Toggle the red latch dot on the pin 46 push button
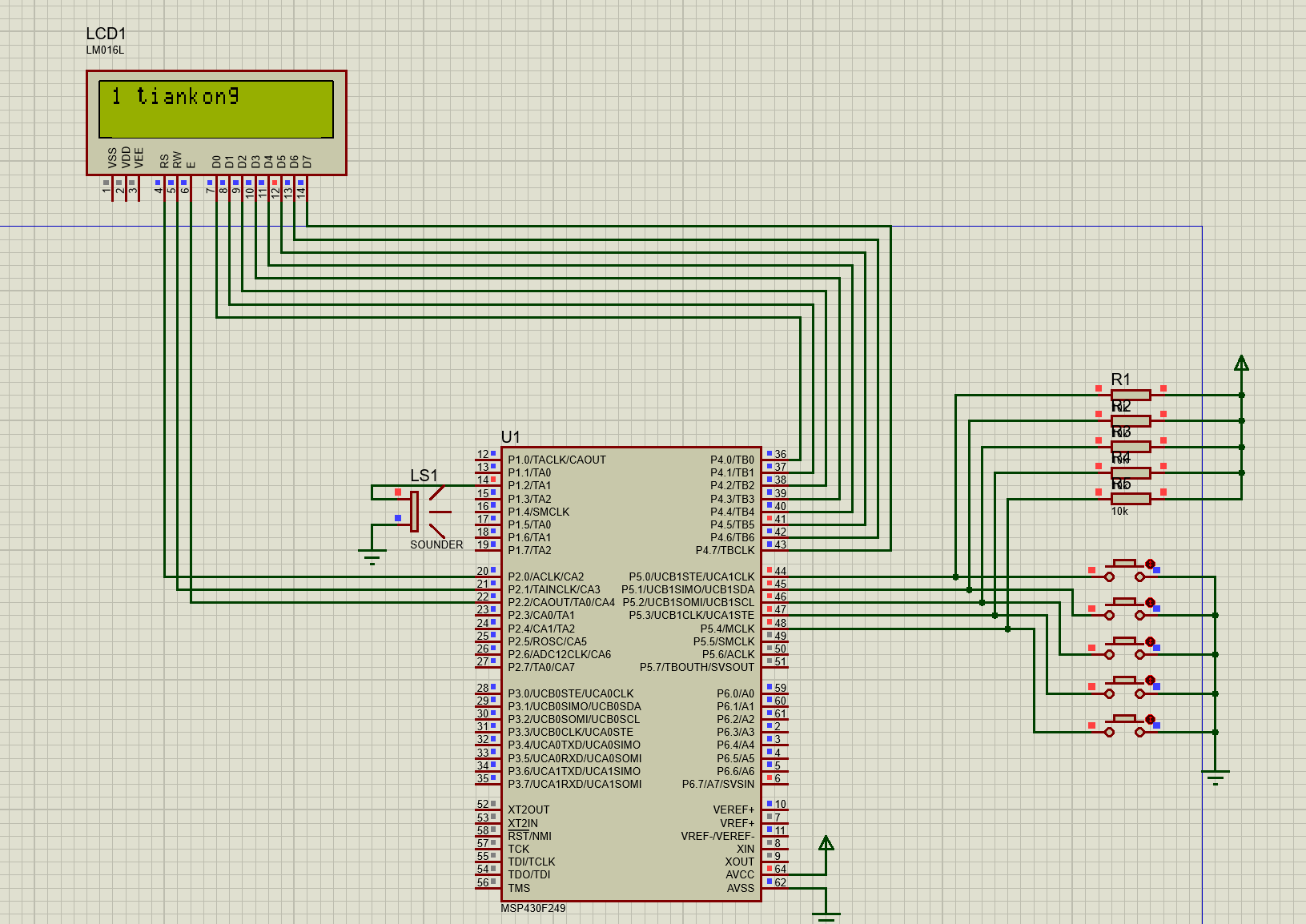The width and height of the screenshot is (1306, 924). (x=1150, y=641)
